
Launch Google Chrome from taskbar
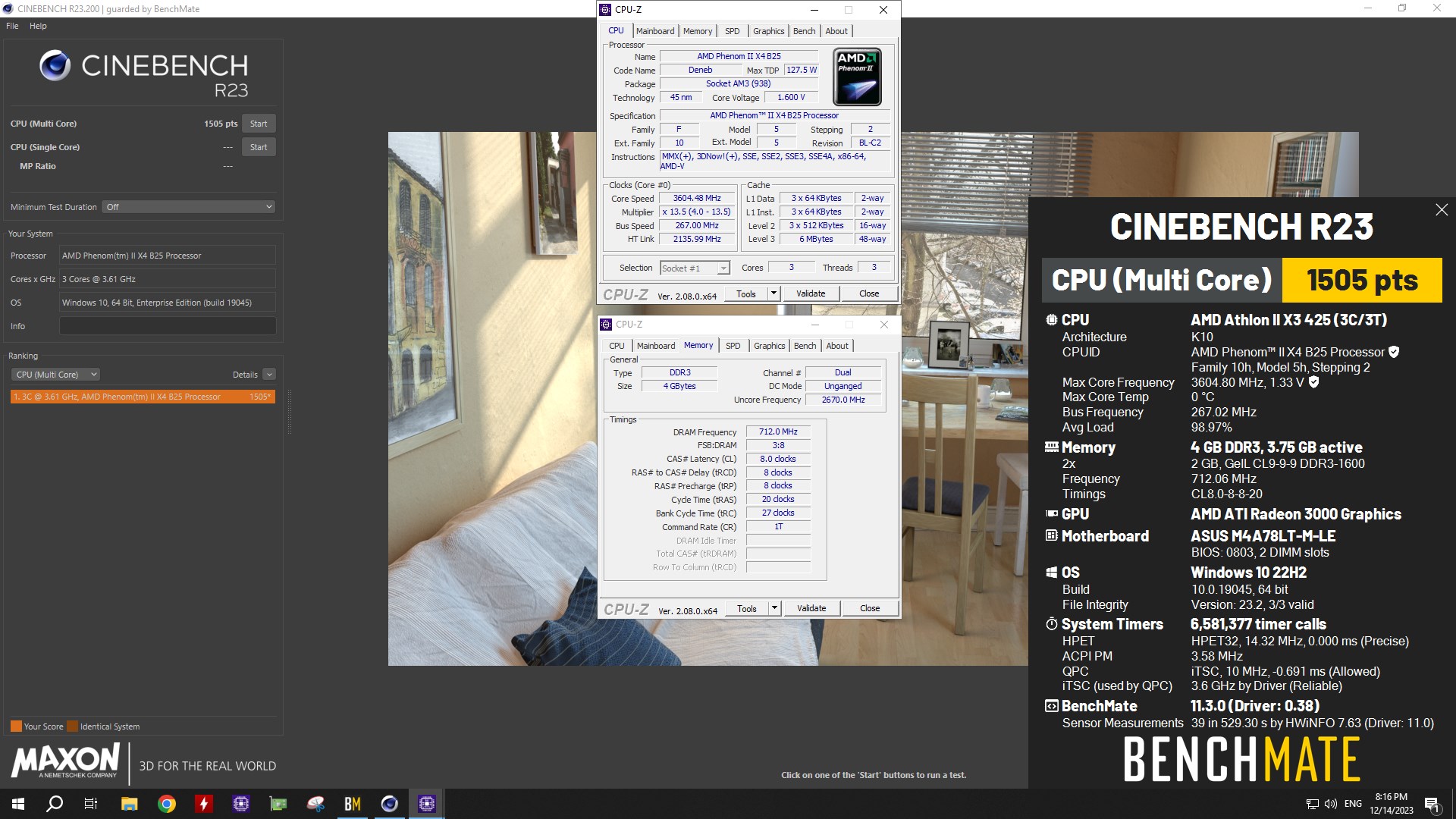pyautogui.click(x=167, y=804)
